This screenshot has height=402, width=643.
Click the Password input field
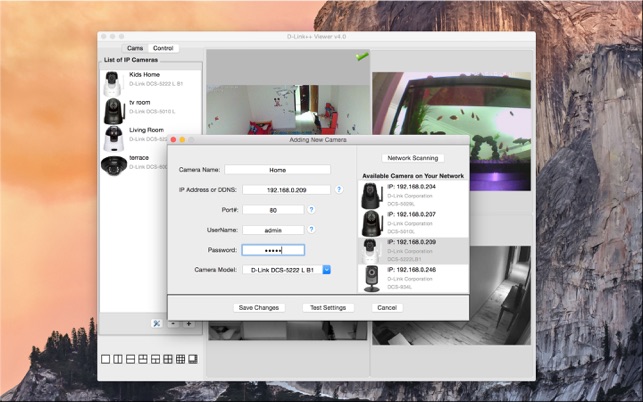(273, 250)
